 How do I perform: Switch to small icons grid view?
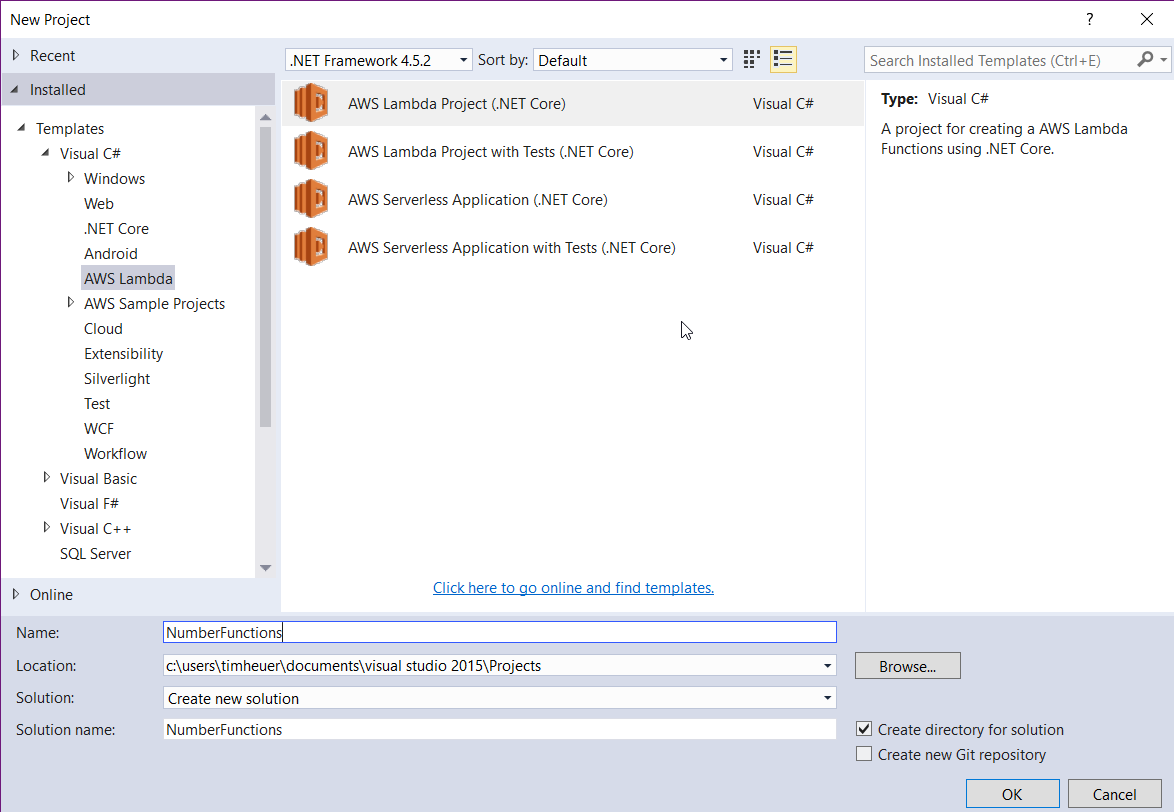pos(752,59)
